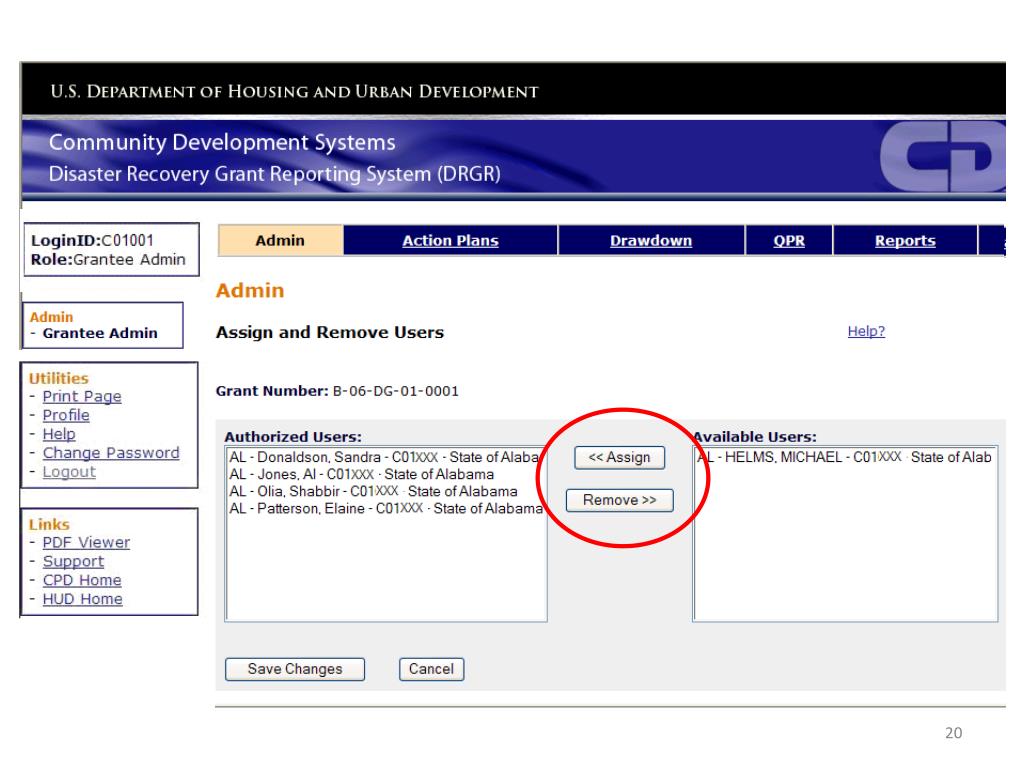1024x768 pixels.
Task: Click the Remove >> button
Action: click(x=619, y=500)
